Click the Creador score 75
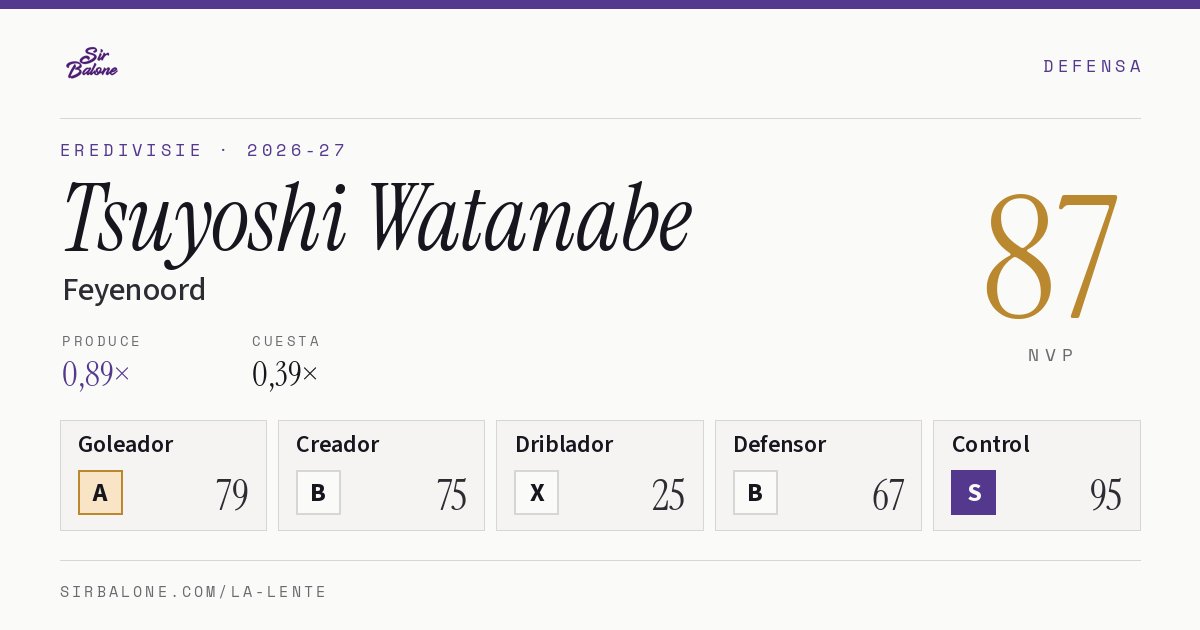Screen dimensions: 1200x630 (x=451, y=495)
